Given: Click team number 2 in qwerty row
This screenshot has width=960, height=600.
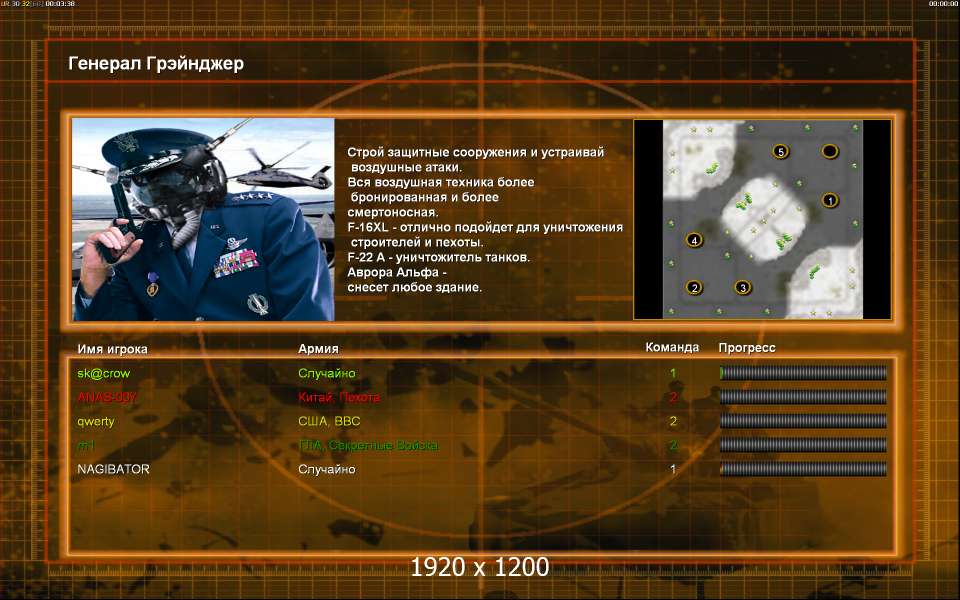Looking at the screenshot, I should click(x=673, y=421).
